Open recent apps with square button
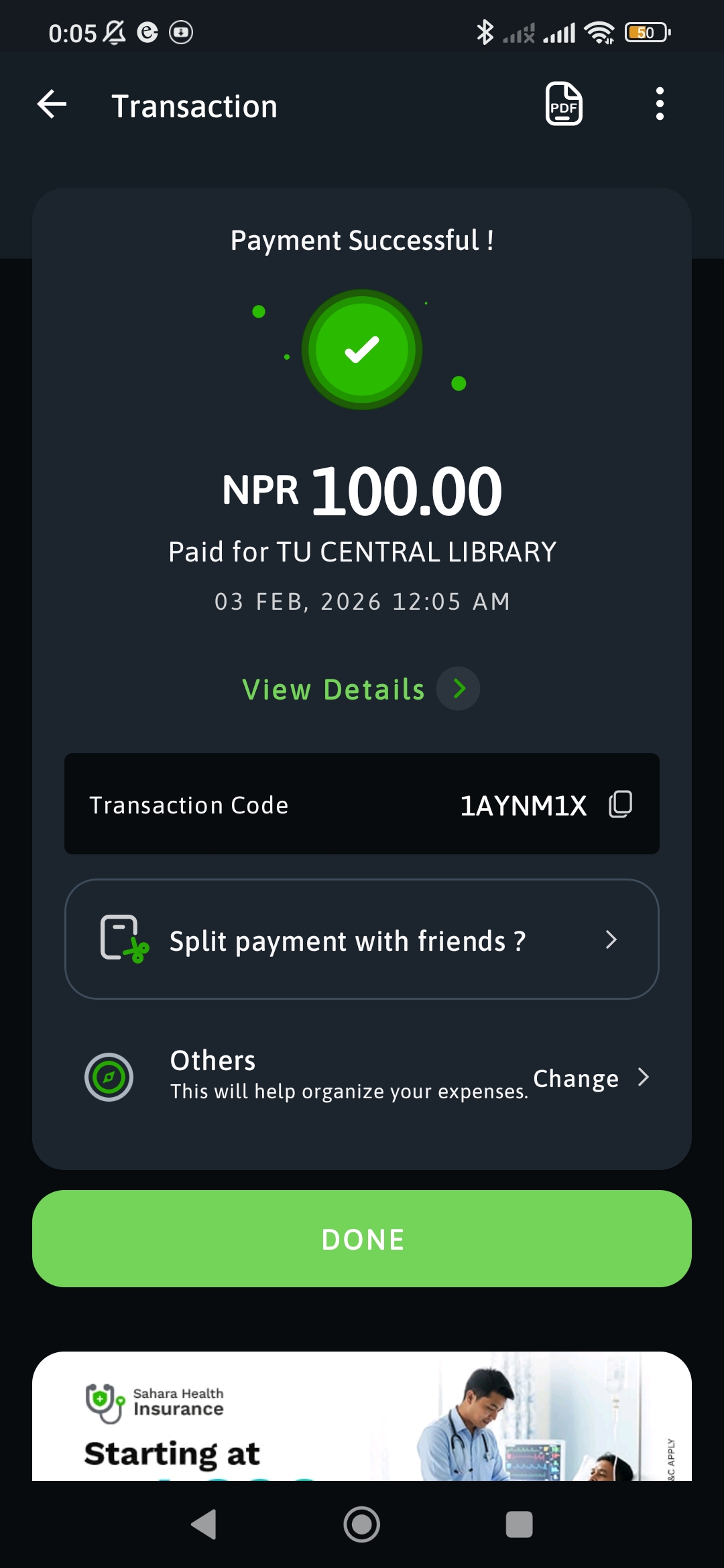 519,1524
